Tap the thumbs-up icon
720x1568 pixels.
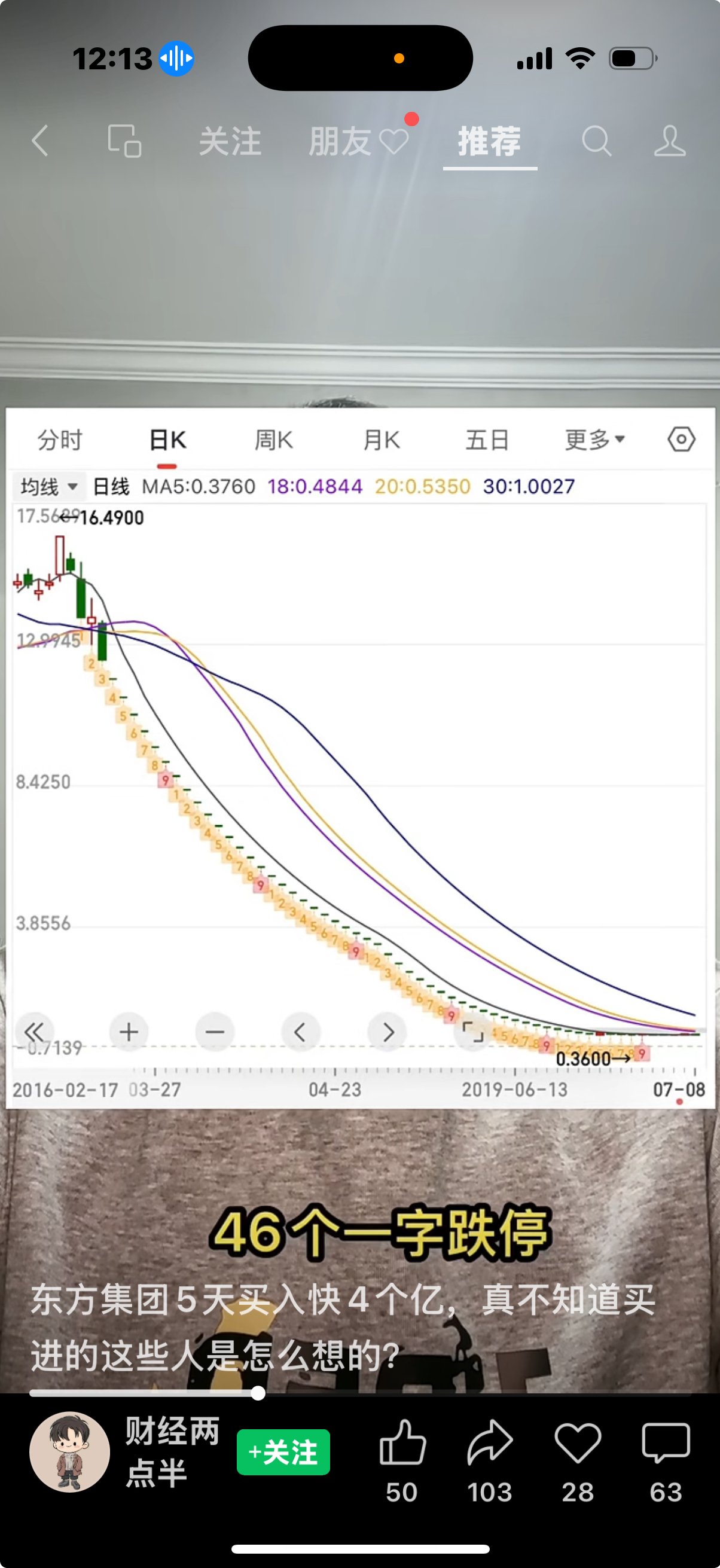[402, 1441]
